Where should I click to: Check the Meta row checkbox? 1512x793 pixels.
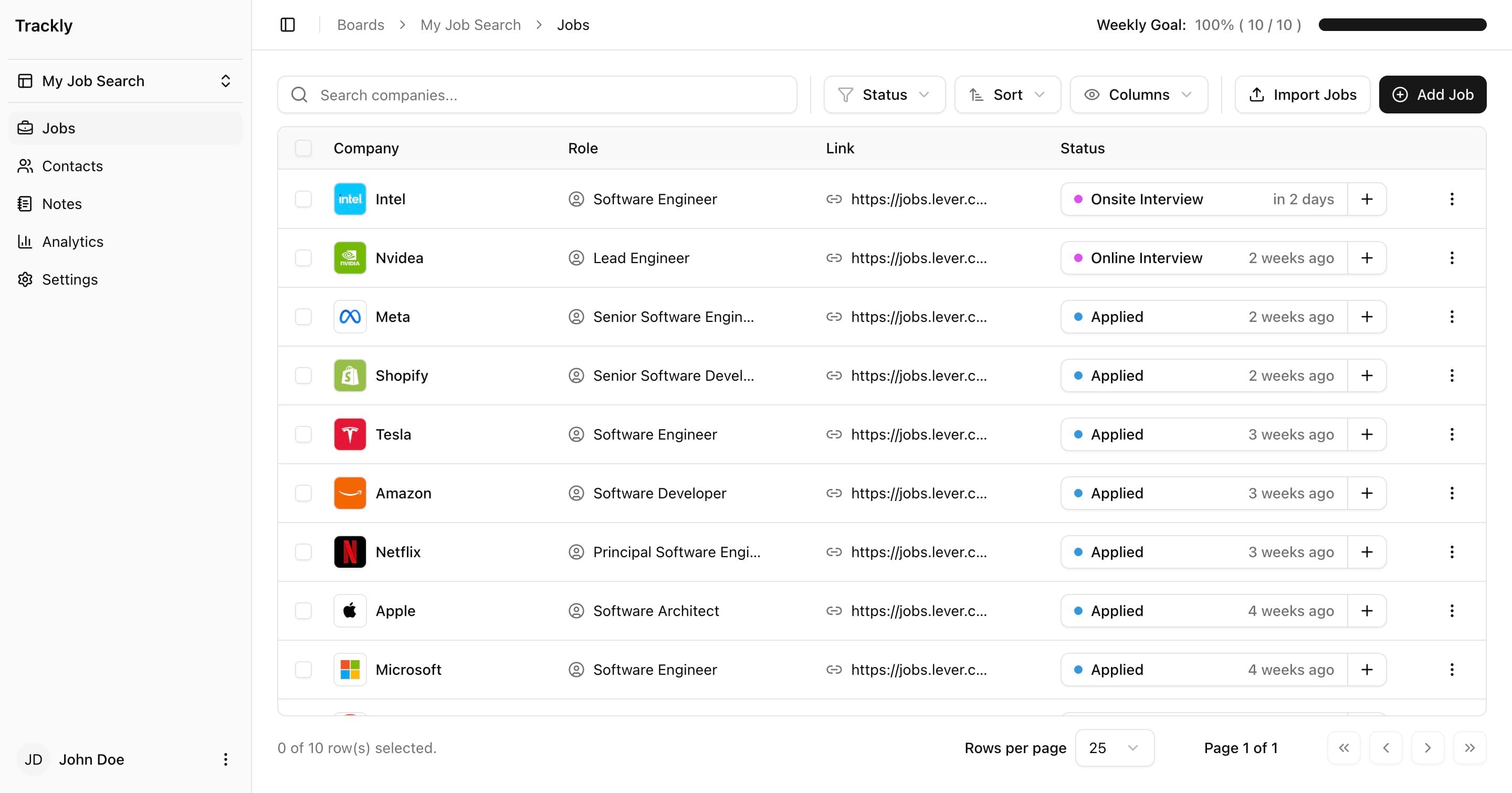tap(303, 317)
